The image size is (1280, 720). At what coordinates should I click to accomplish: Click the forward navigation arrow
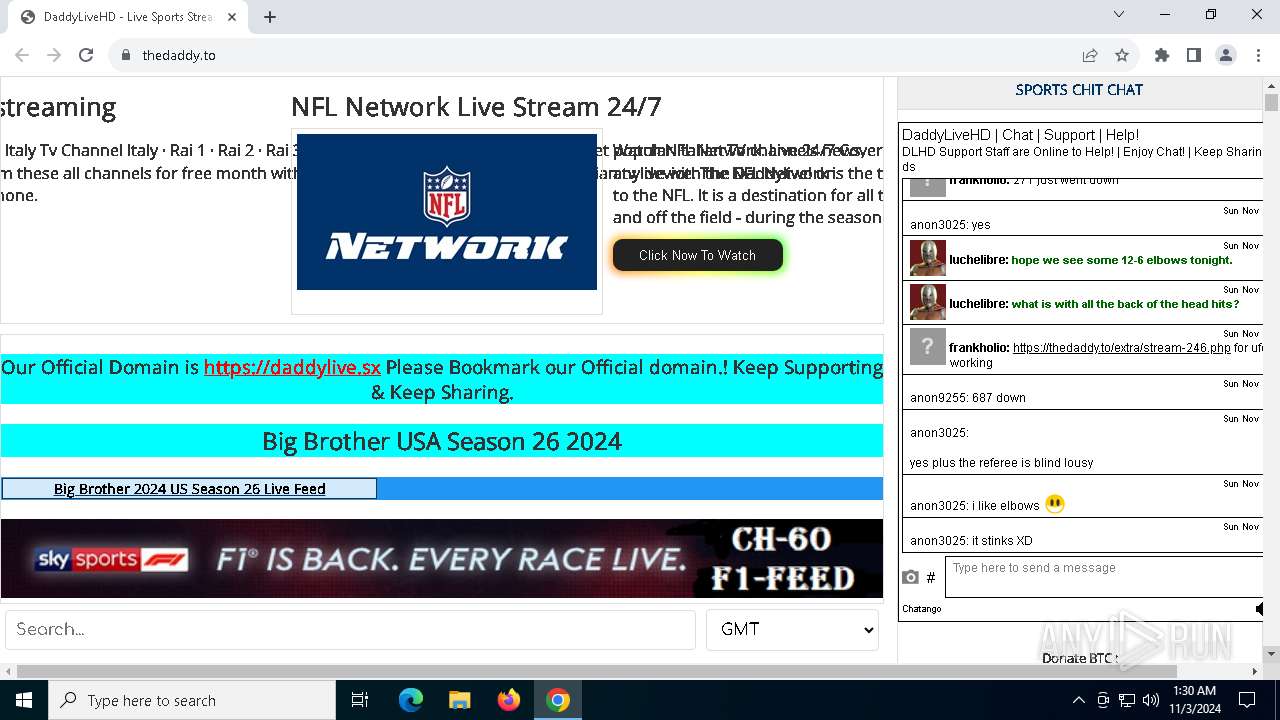click(54, 55)
